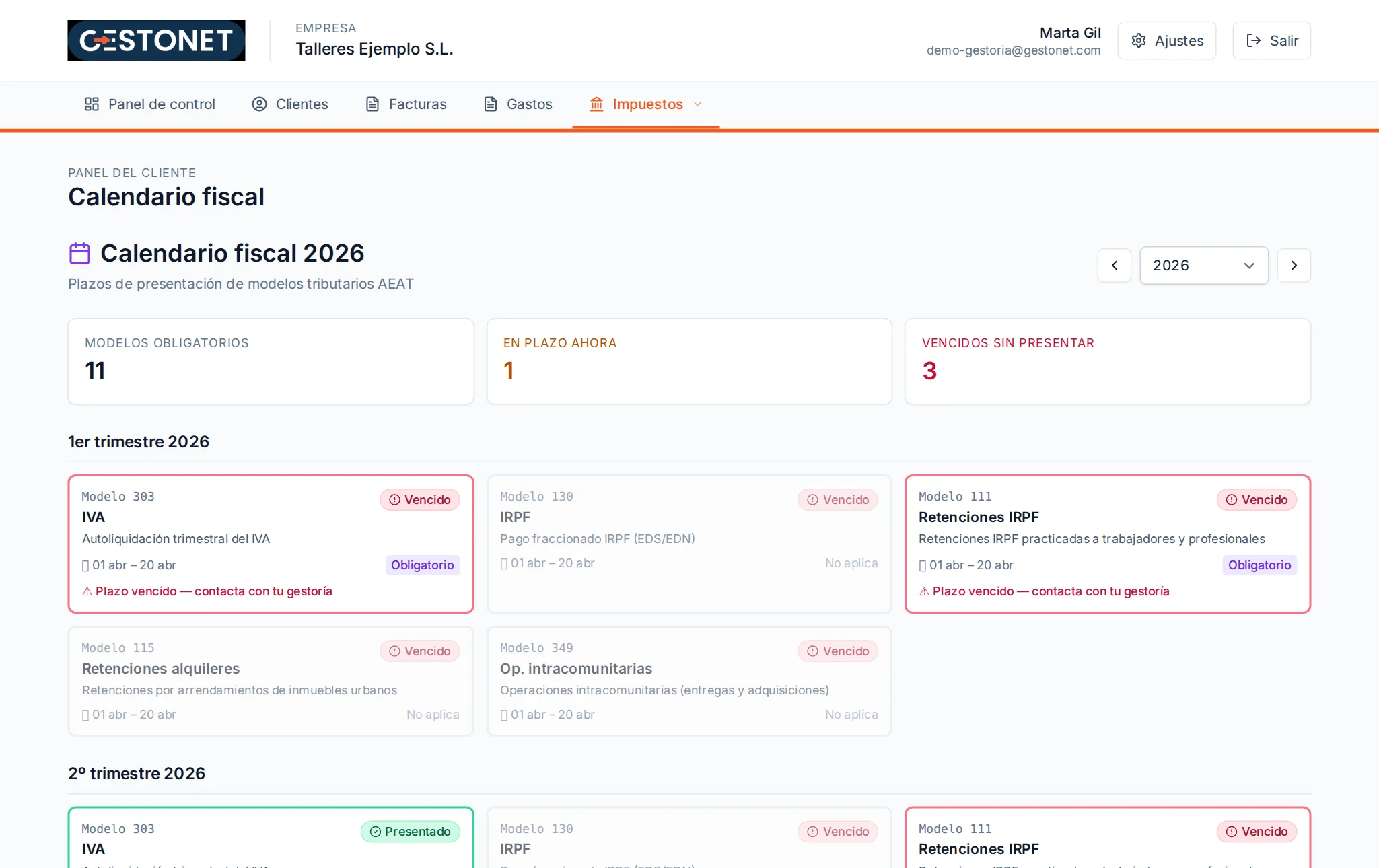The width and height of the screenshot is (1379, 868).
Task: Click the Impuestos bank icon
Action: coord(596,104)
